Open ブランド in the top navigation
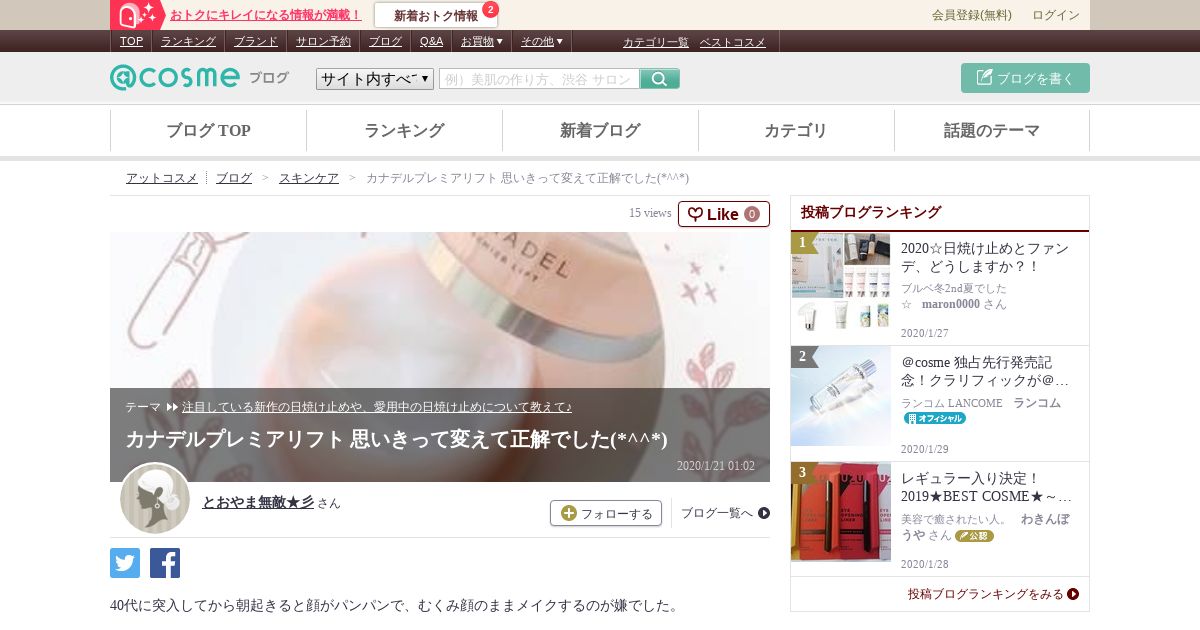 coord(256,41)
